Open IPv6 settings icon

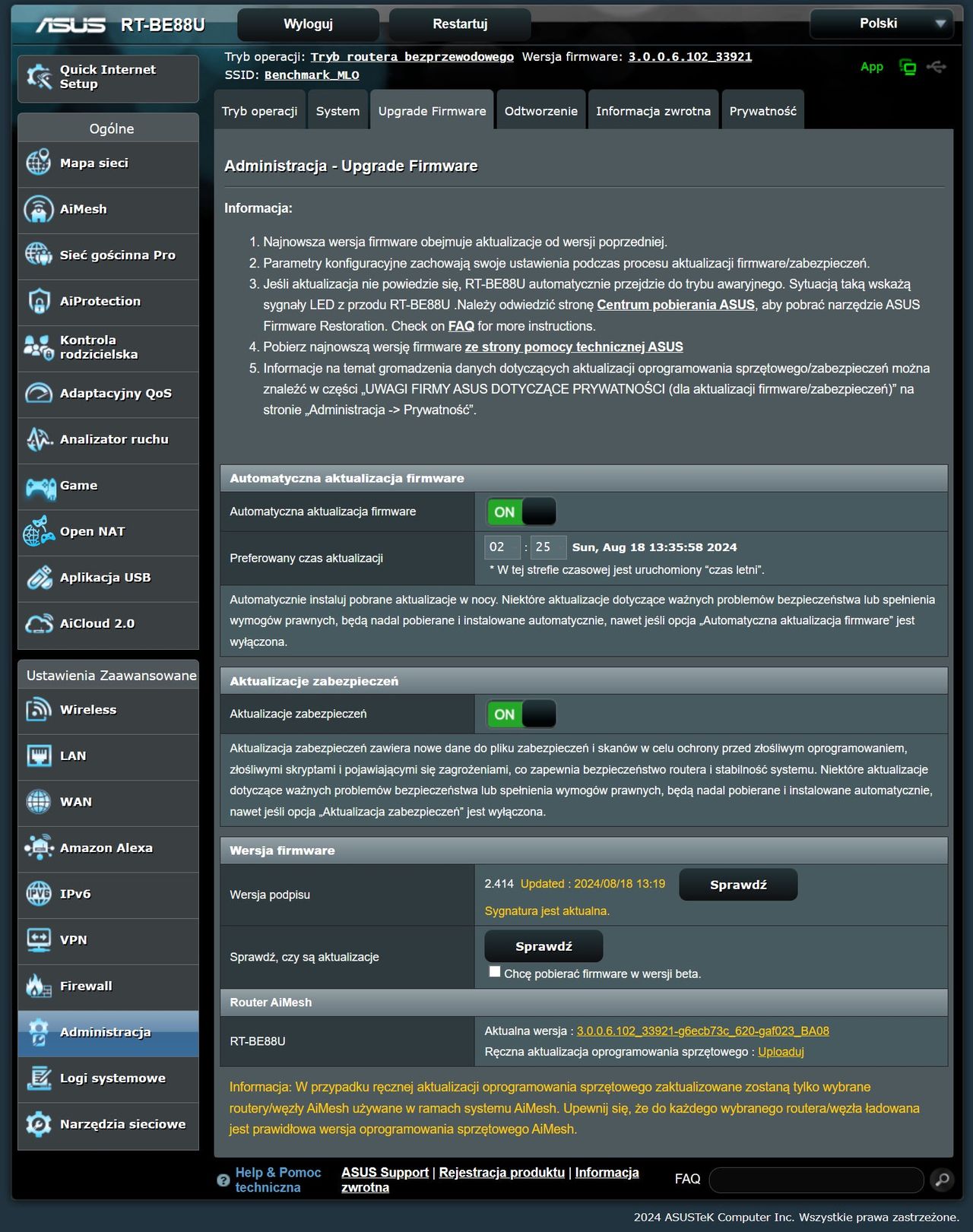(x=39, y=894)
